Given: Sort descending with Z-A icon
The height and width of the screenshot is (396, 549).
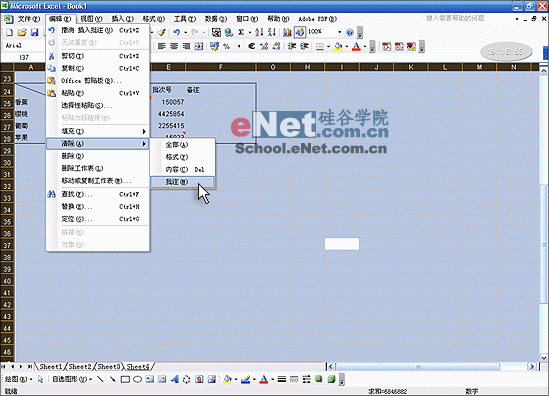Looking at the screenshot, I should coord(271,32).
